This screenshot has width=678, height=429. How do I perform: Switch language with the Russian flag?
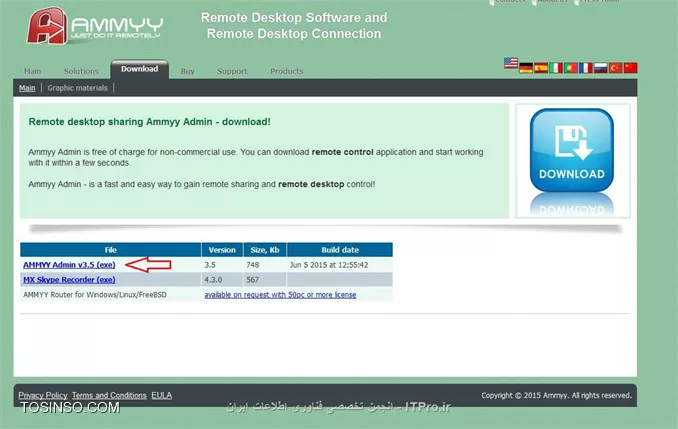pyautogui.click(x=601, y=68)
